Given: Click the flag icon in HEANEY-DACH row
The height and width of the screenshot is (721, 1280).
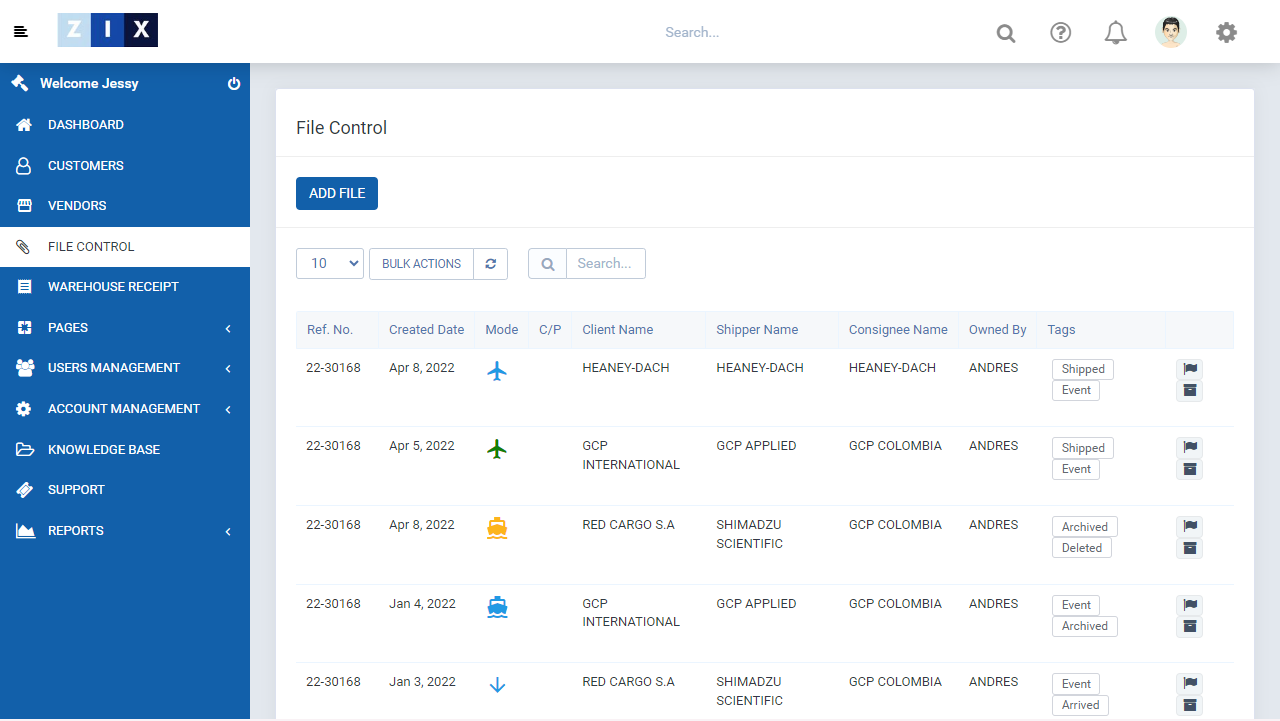Looking at the screenshot, I should coord(1189,369).
